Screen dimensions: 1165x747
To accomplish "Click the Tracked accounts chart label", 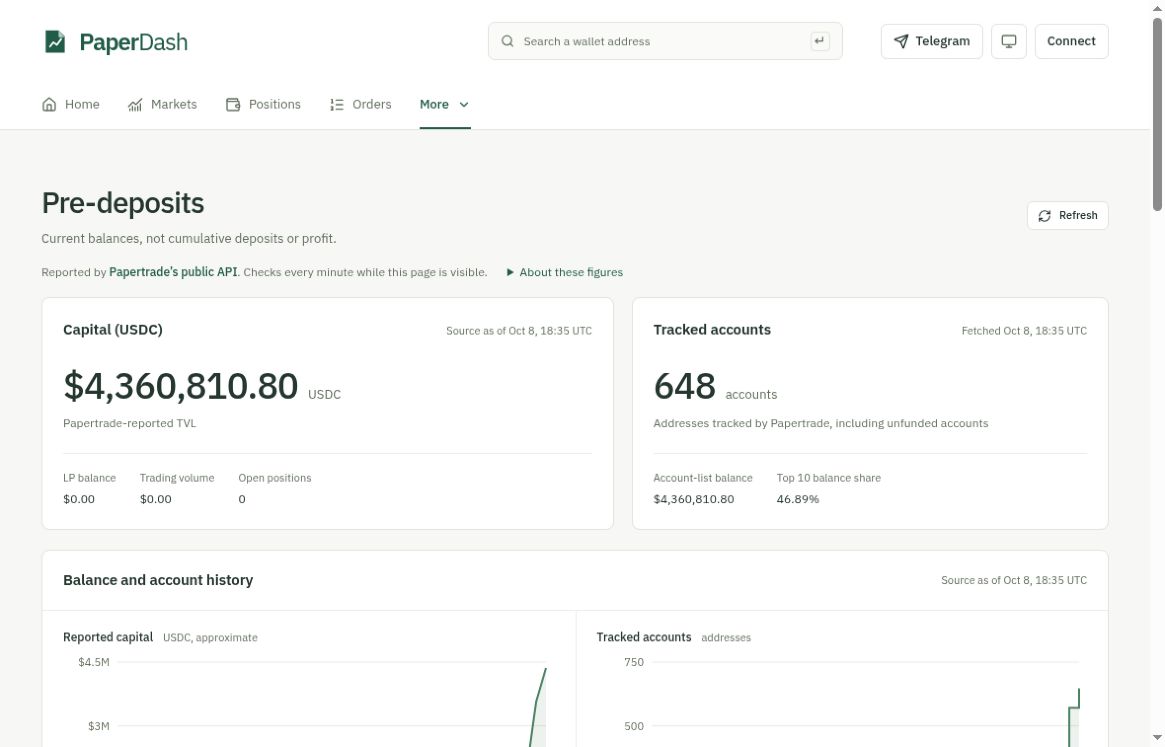I will [643, 638].
